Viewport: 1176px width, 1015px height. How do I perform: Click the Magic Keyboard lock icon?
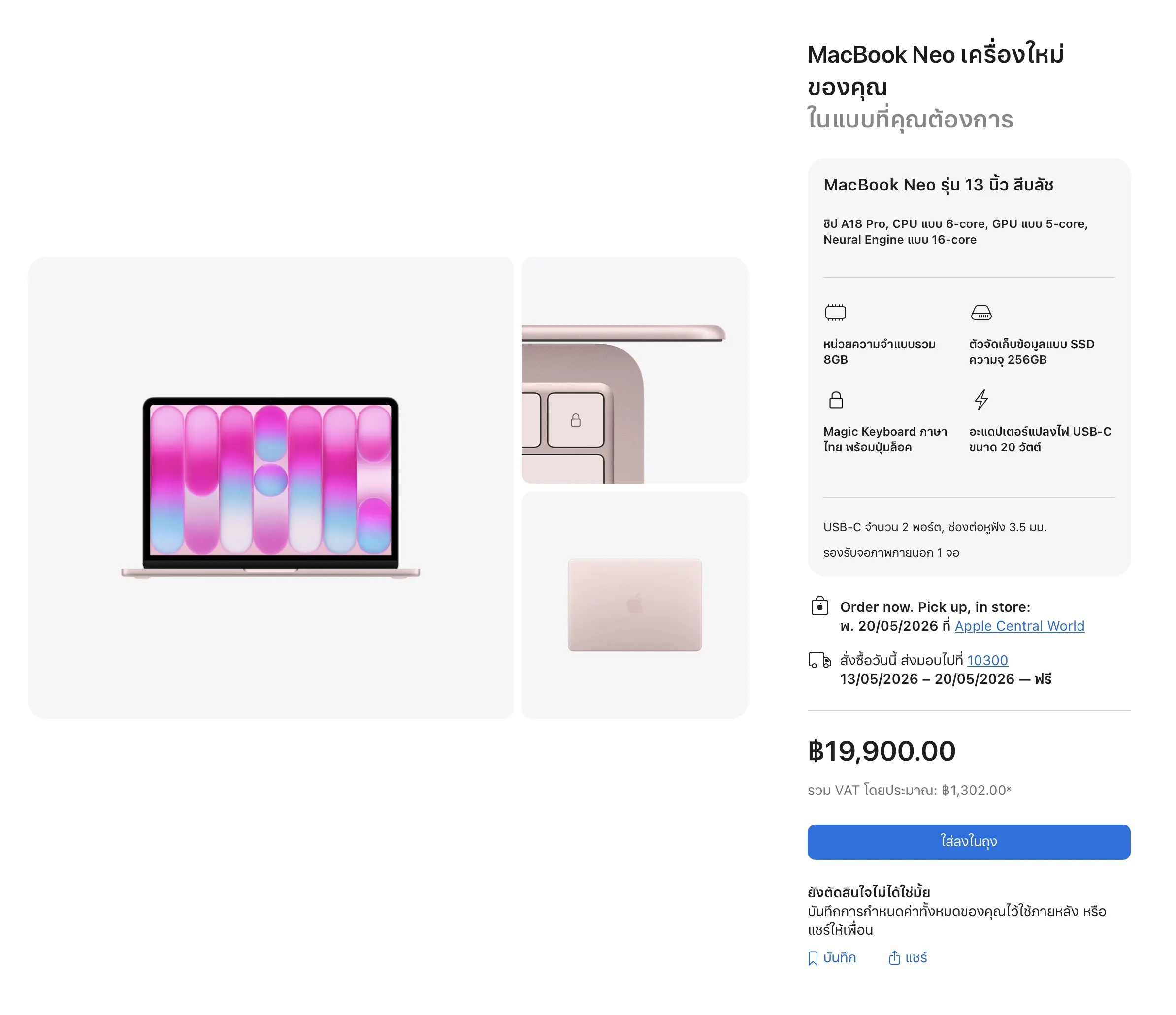tap(835, 400)
